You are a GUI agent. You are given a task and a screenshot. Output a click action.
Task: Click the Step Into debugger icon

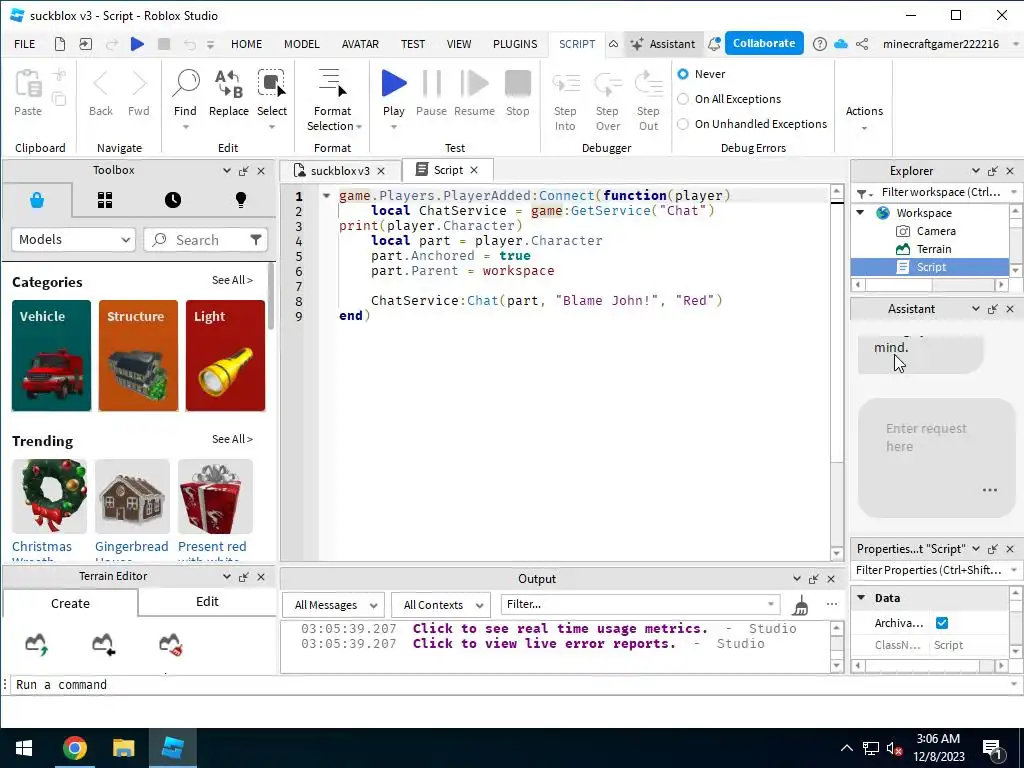click(566, 84)
